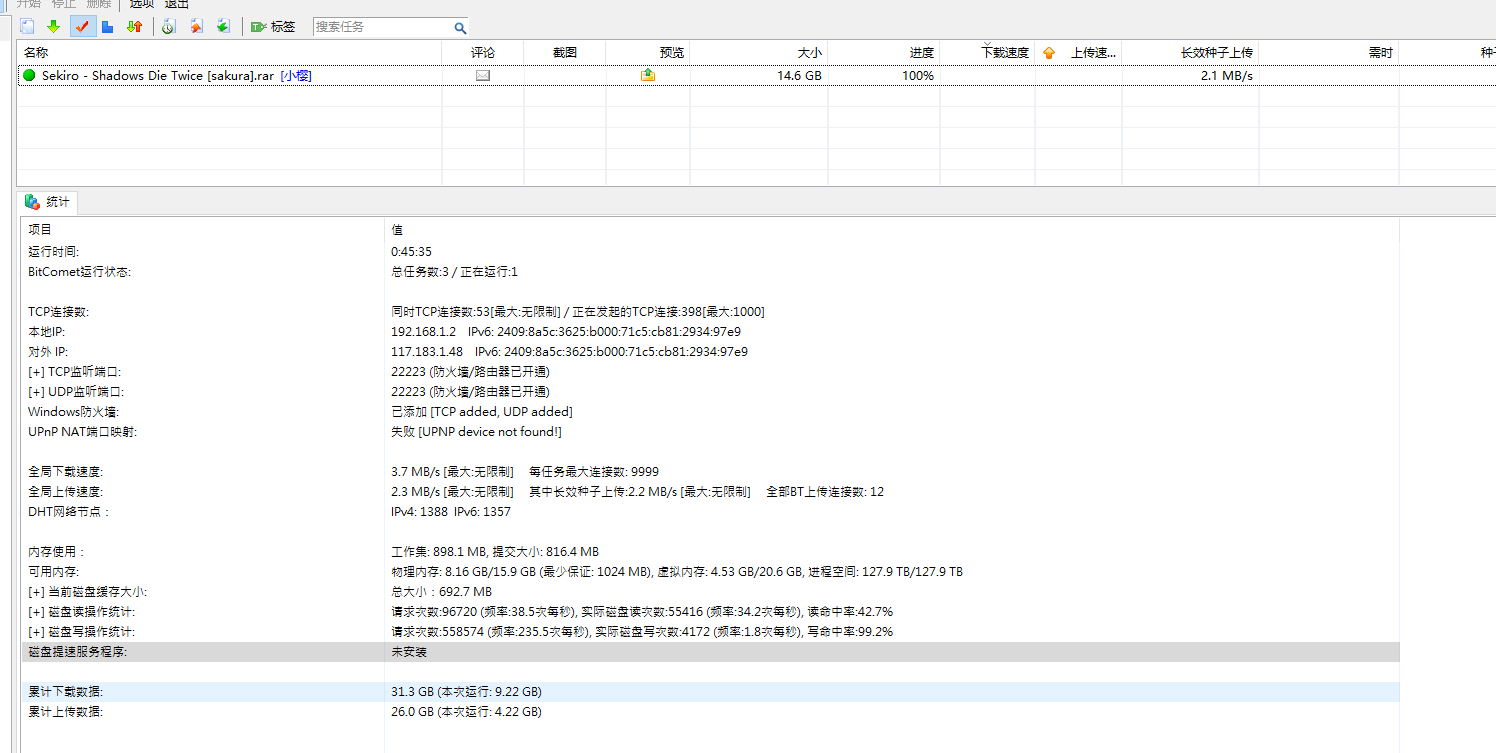
Task: Click the 退出 menu item
Action: [176, 4]
